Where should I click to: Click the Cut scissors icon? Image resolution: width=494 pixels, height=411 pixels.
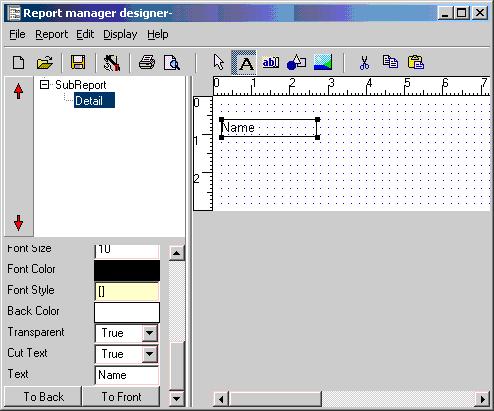(x=364, y=62)
